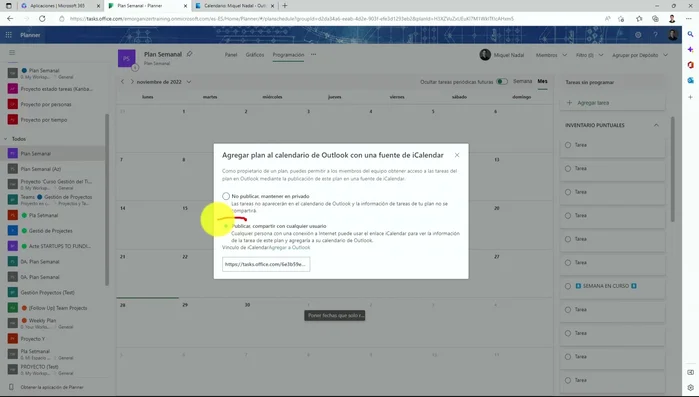This screenshot has width=699, height=397.
Task: Switch calendar to Semana view
Action: point(522,81)
